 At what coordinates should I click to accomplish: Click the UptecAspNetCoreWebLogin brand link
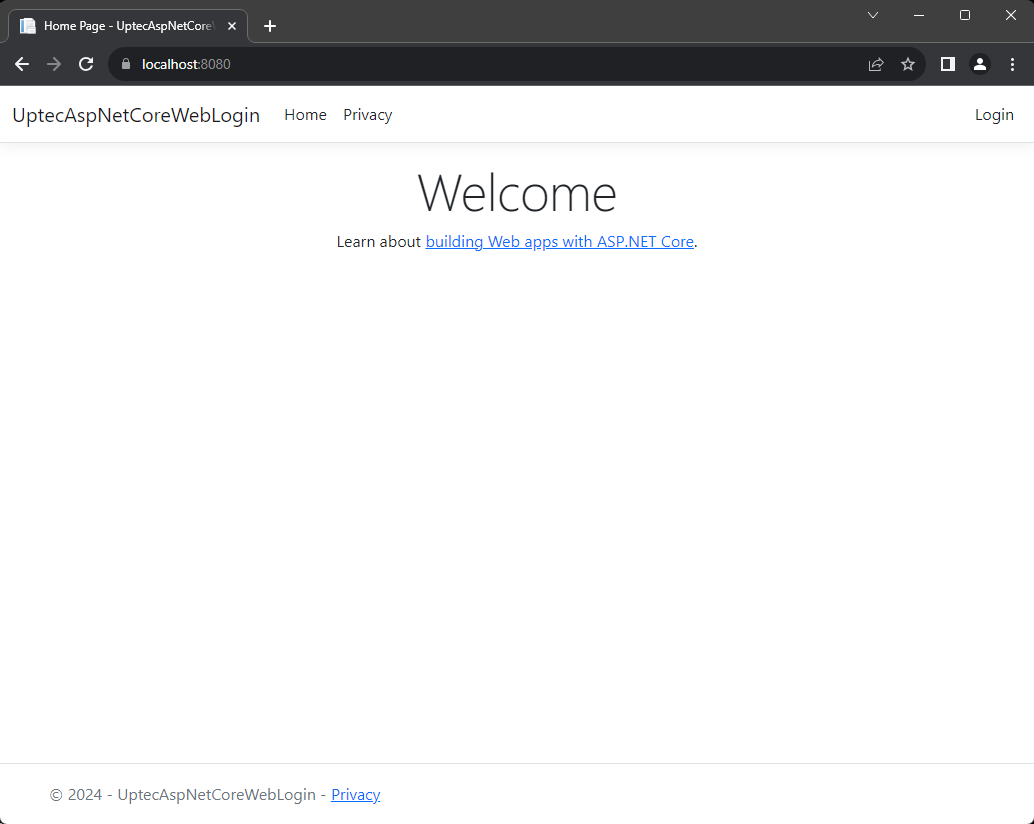coord(136,115)
